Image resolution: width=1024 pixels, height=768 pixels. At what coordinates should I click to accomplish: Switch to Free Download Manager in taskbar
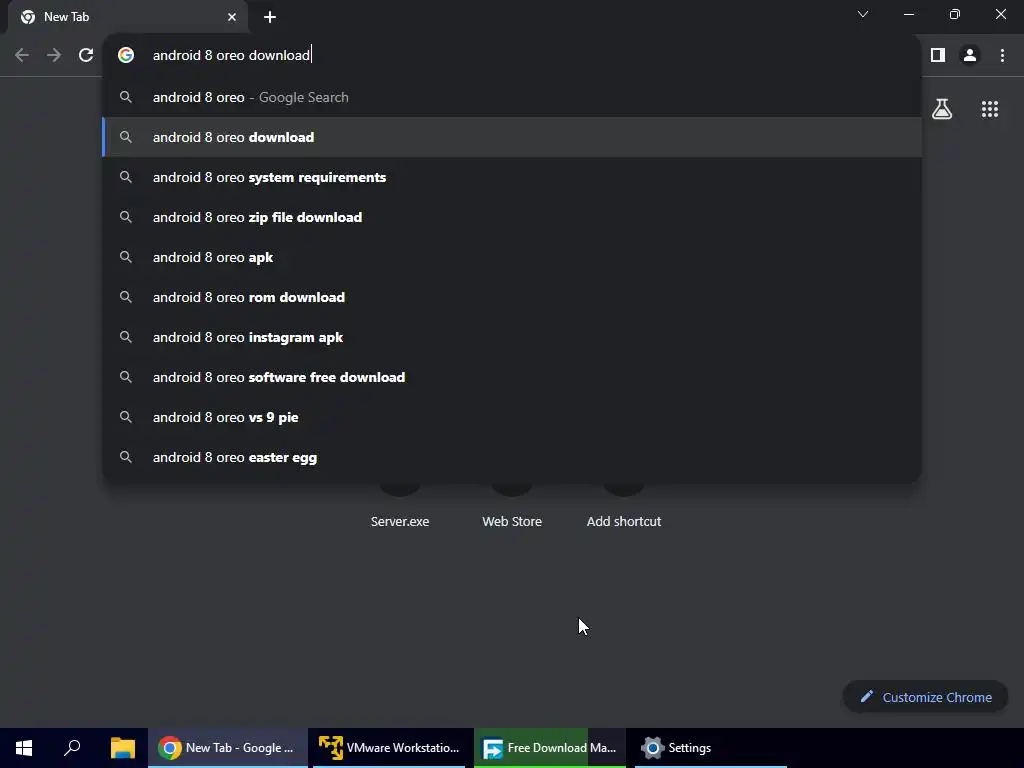(550, 748)
